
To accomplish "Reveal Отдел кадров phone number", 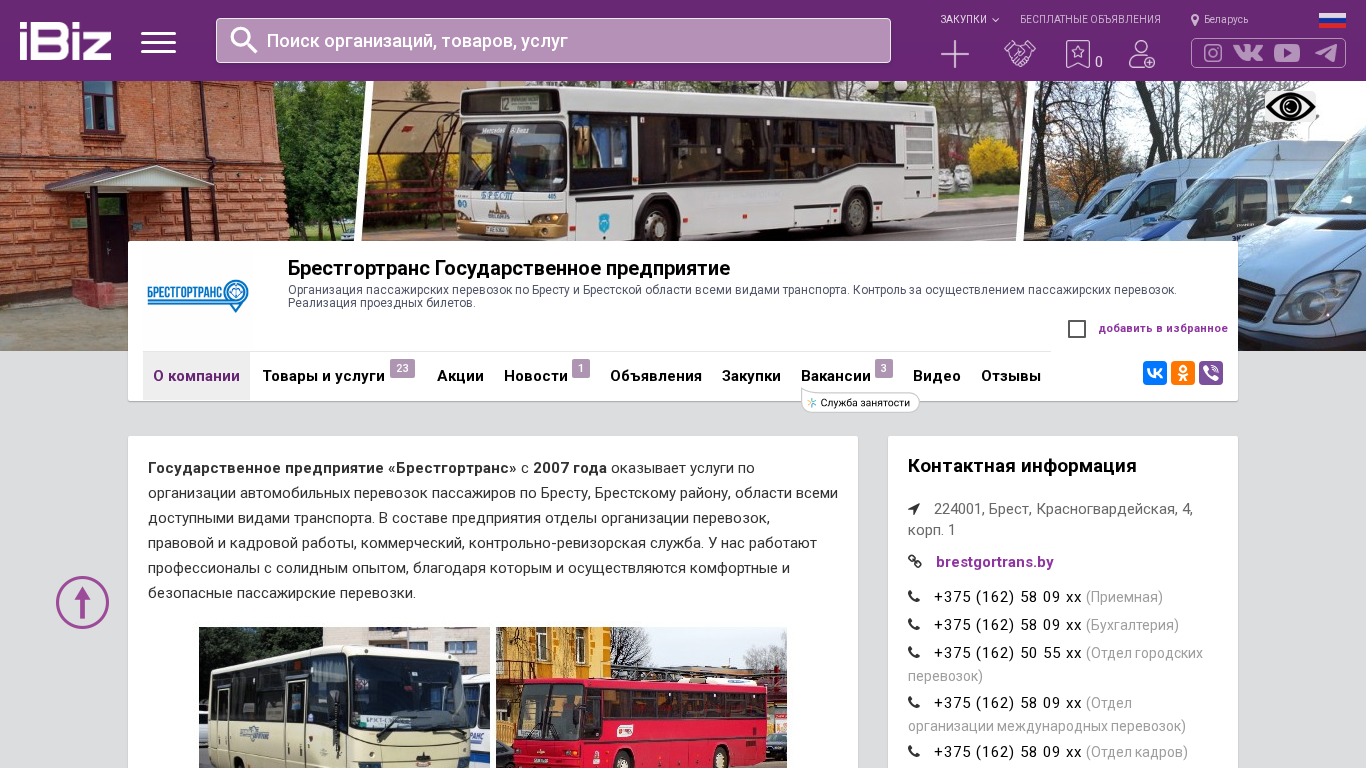I will [x=1008, y=752].
